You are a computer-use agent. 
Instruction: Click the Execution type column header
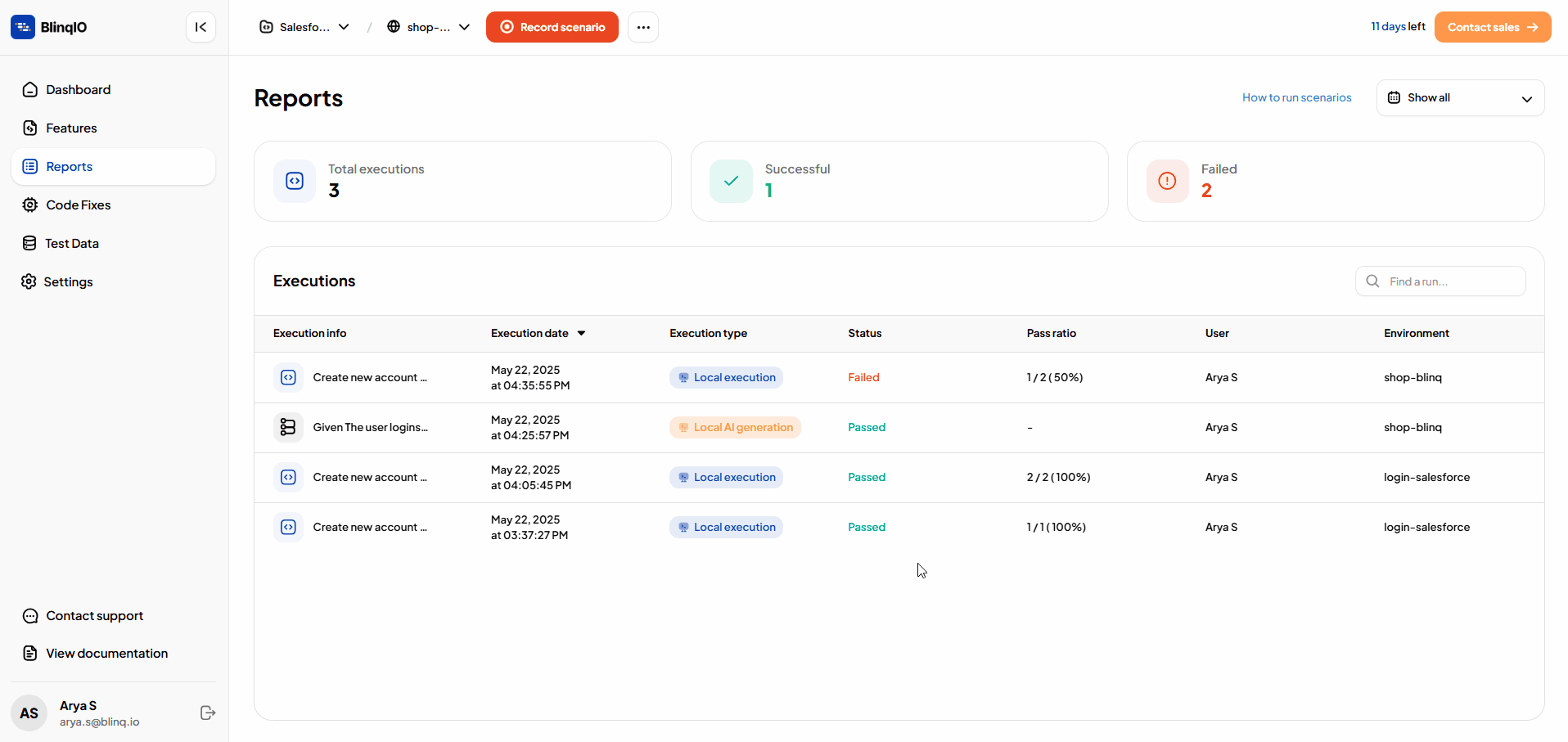708,334
